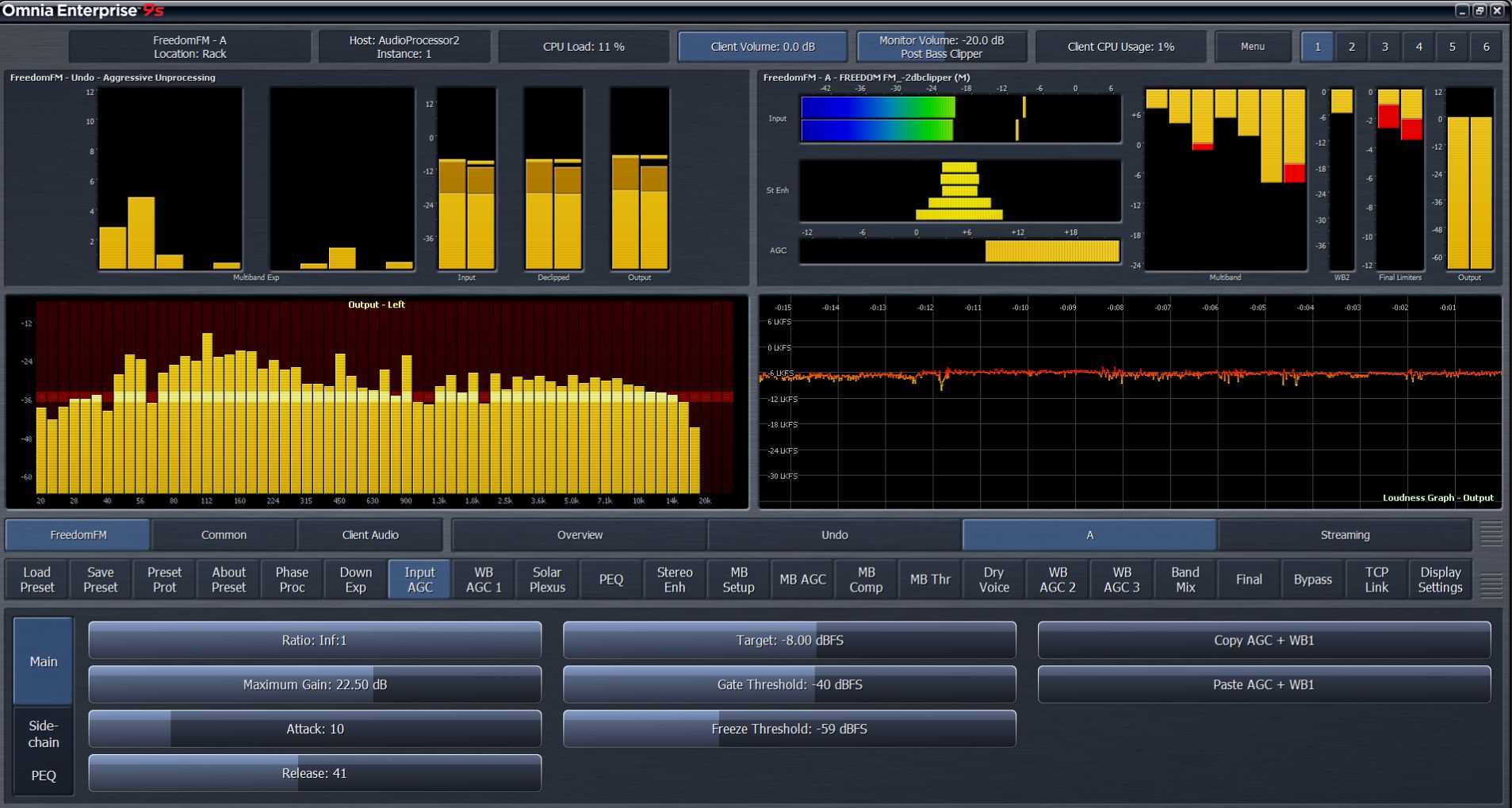The image size is (1512, 808).
Task: Click the CPU Load 11 % readout
Action: click(x=584, y=47)
